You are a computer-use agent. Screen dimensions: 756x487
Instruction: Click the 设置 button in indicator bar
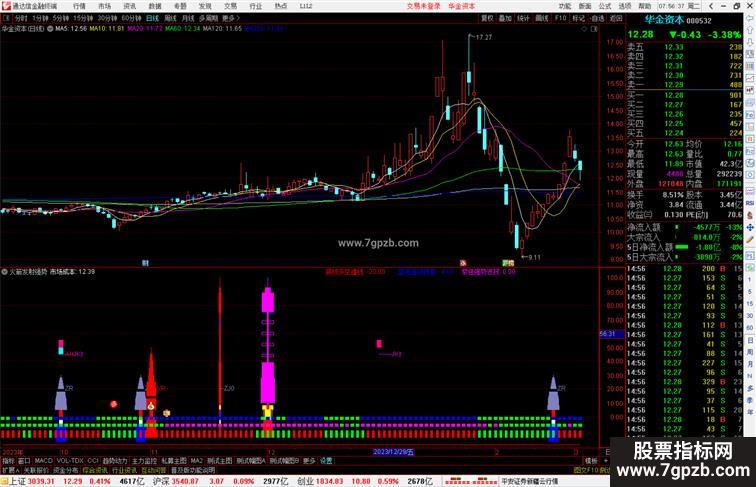pyautogui.click(x=326, y=461)
